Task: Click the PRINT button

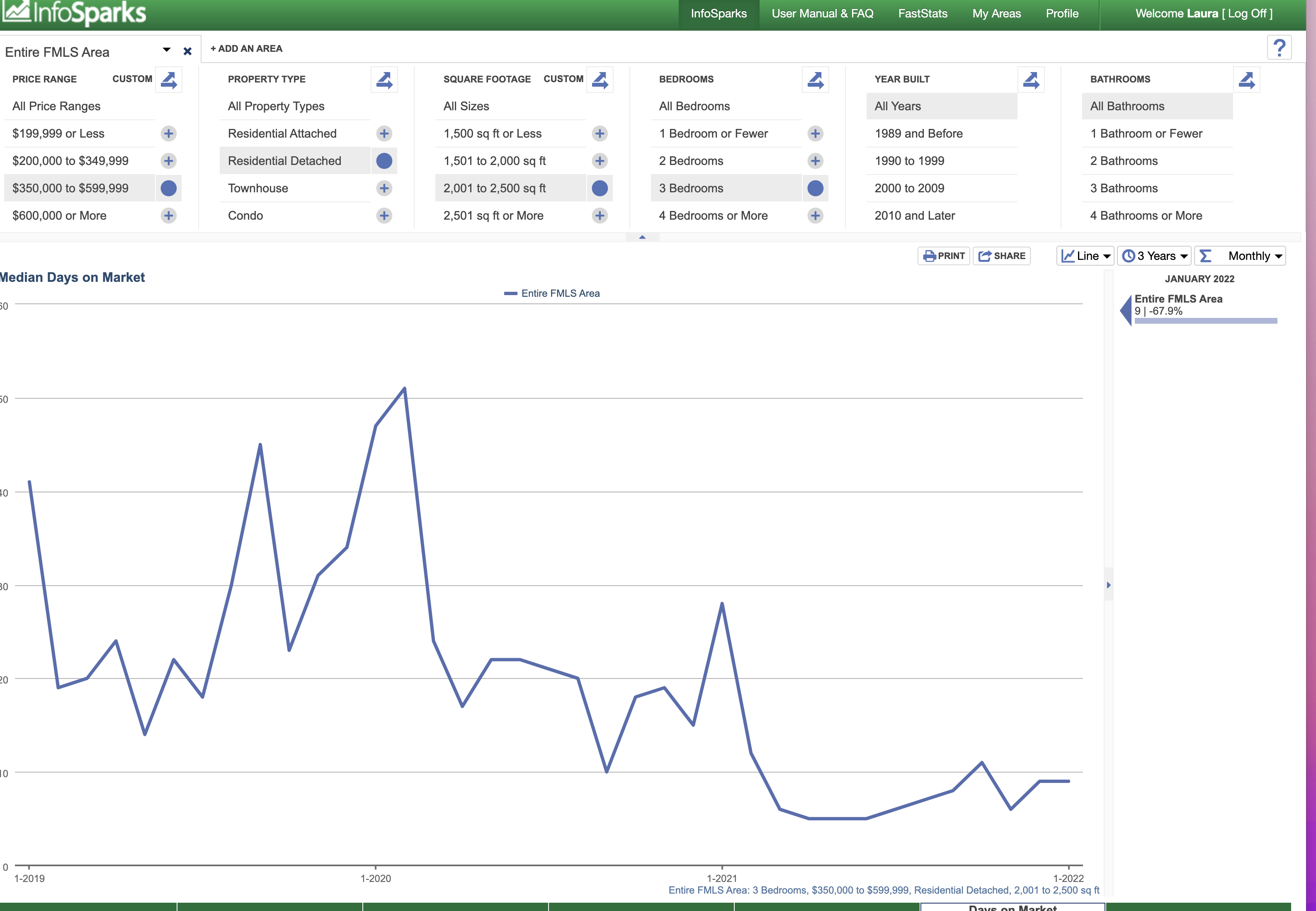Action: click(x=944, y=256)
